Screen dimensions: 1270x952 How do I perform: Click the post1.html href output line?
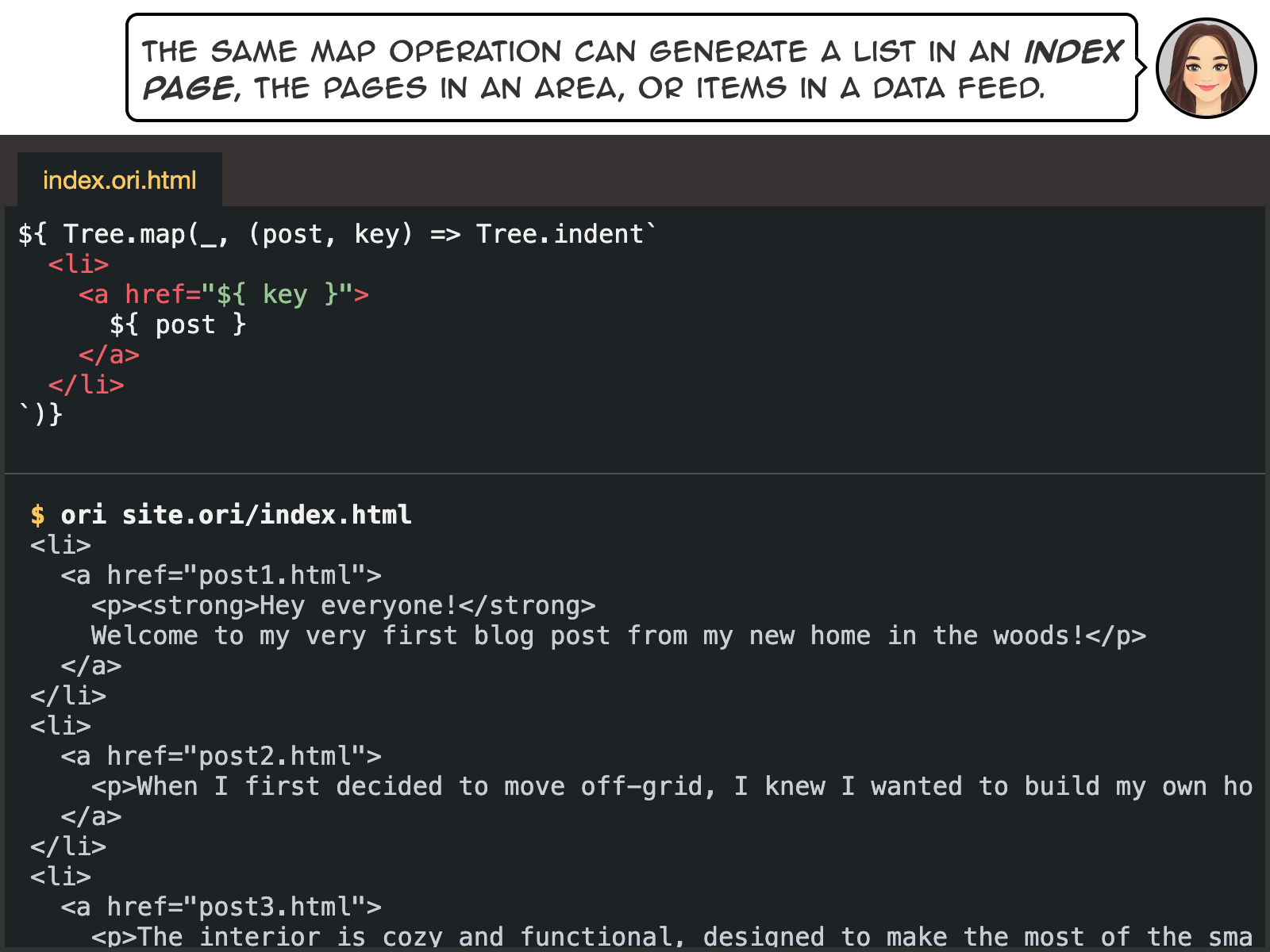tap(221, 575)
